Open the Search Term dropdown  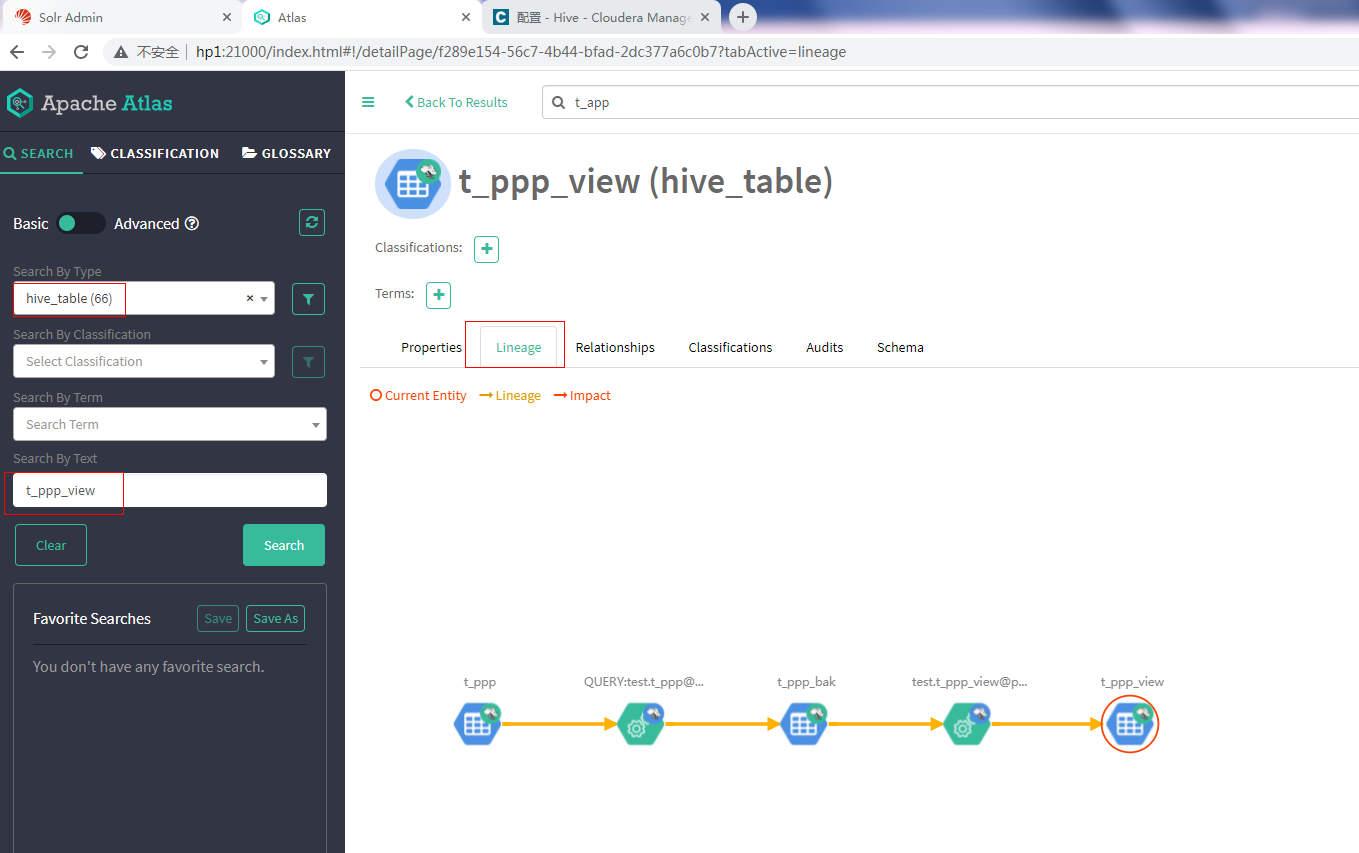pos(170,425)
